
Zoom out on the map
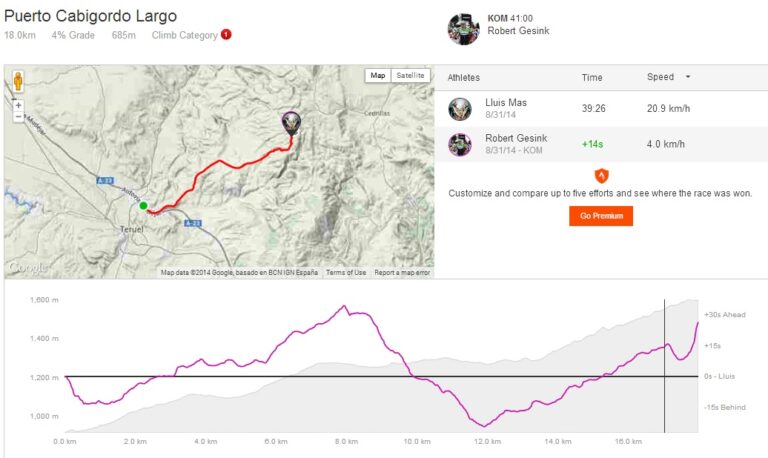click(x=18, y=117)
